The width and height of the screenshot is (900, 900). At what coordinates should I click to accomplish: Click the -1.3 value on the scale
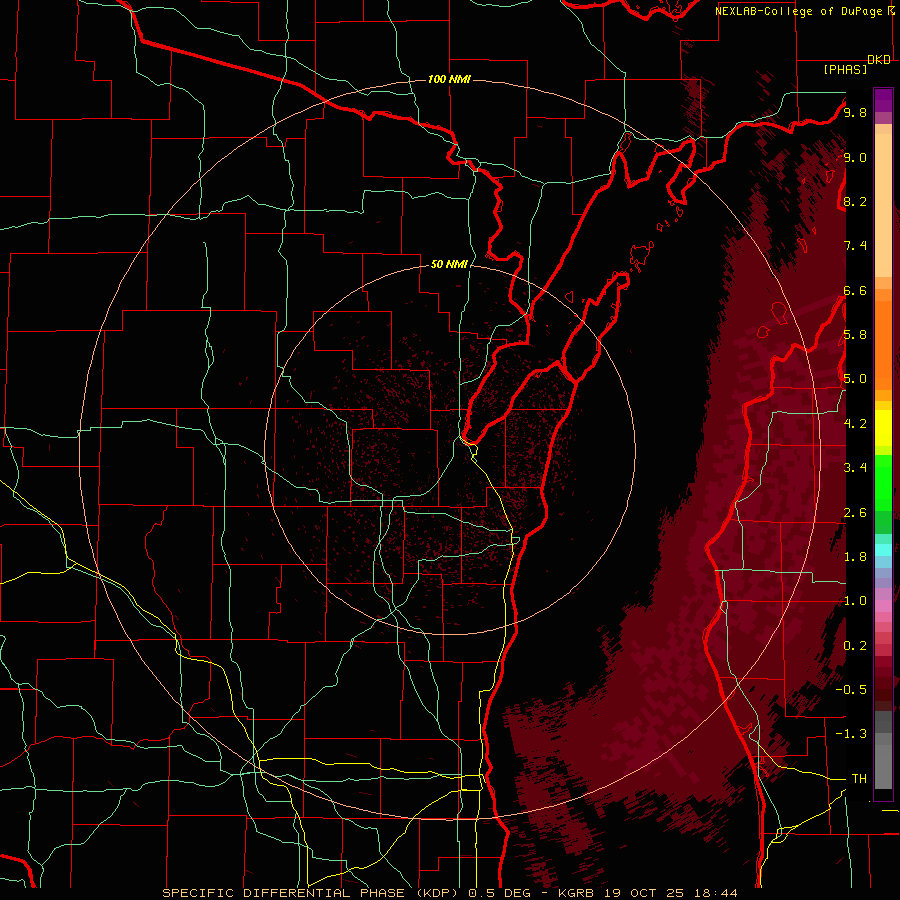click(x=851, y=734)
